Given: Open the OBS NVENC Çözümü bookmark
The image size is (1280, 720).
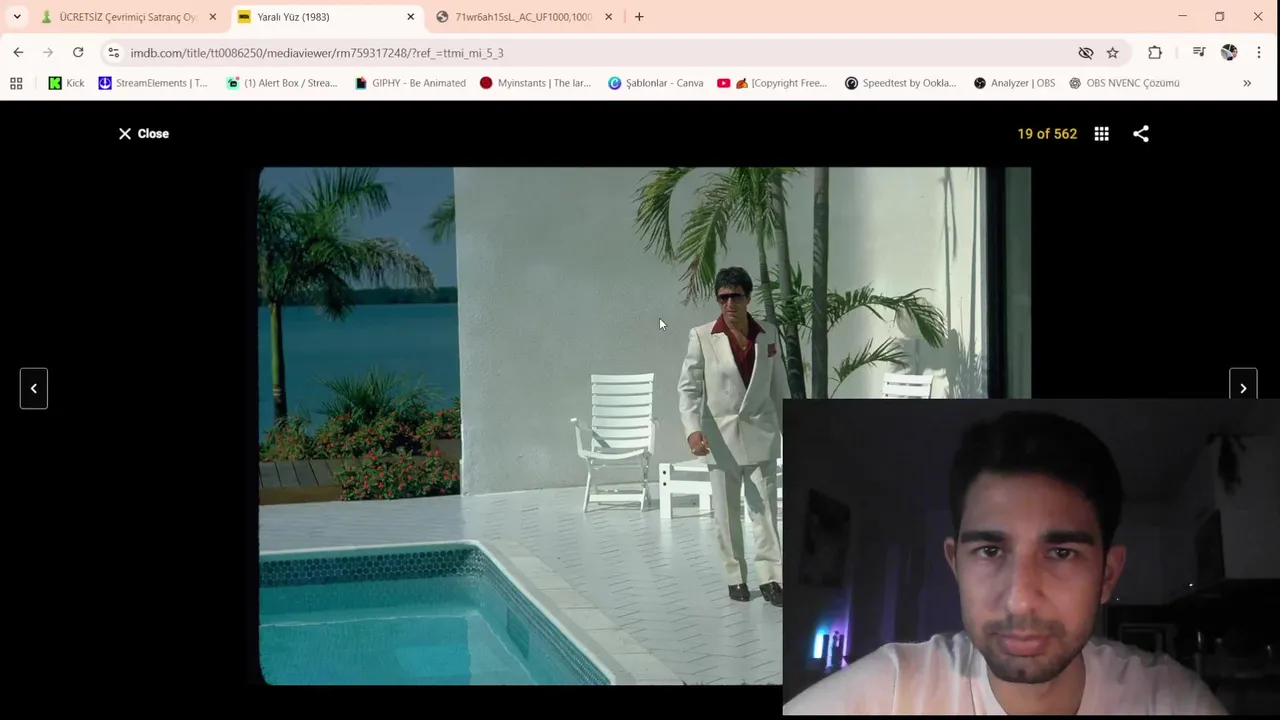Looking at the screenshot, I should [x=1125, y=83].
